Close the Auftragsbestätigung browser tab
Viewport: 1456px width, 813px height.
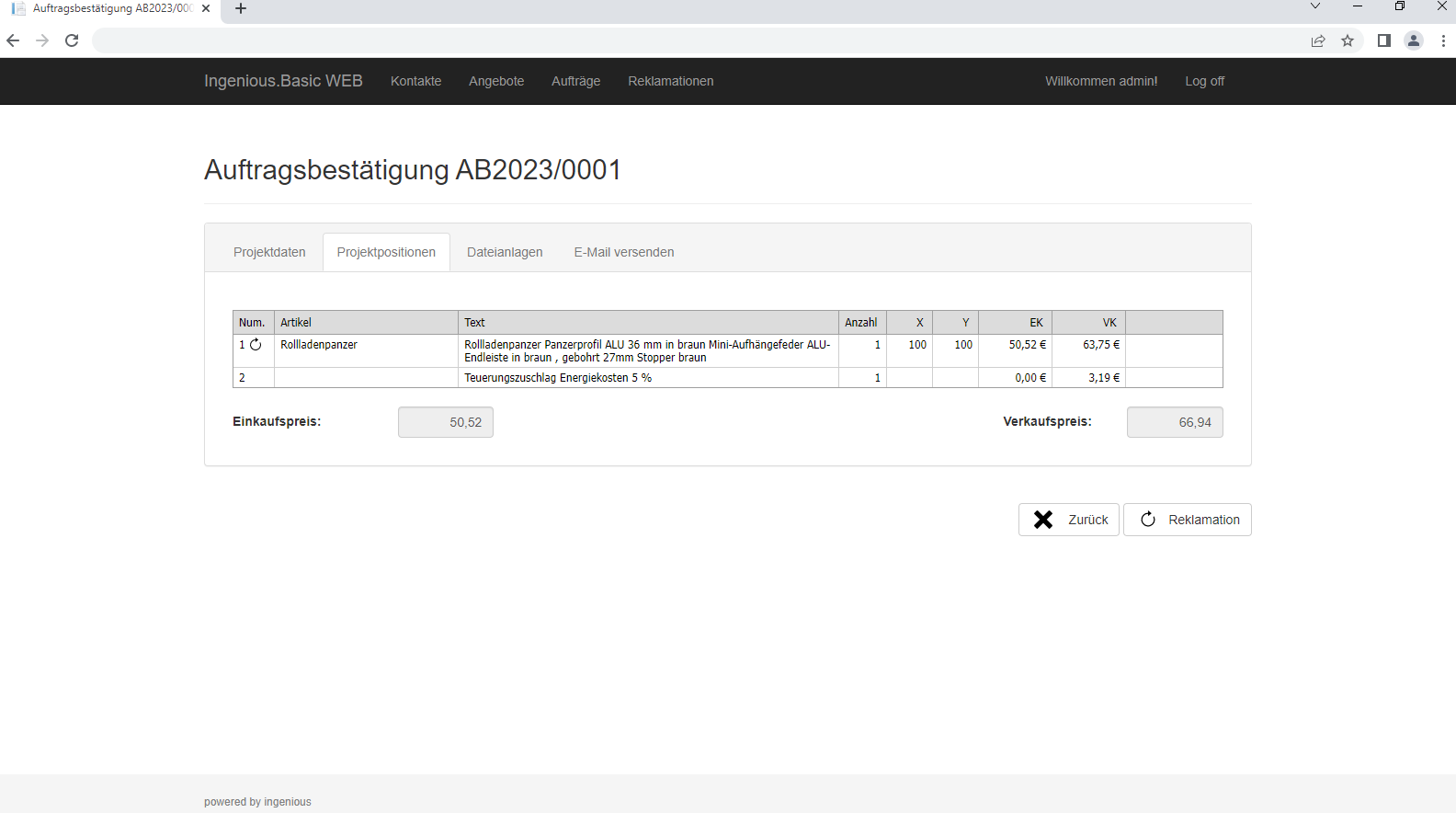tap(206, 8)
